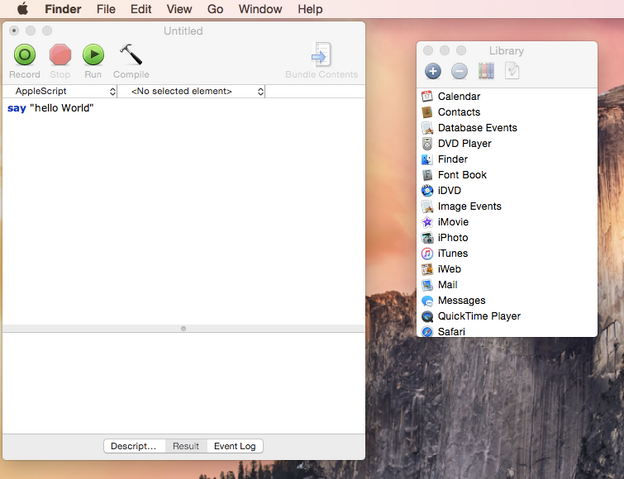Image resolution: width=624 pixels, height=479 pixels.
Task: Select the Mail icon in Library list
Action: (427, 285)
